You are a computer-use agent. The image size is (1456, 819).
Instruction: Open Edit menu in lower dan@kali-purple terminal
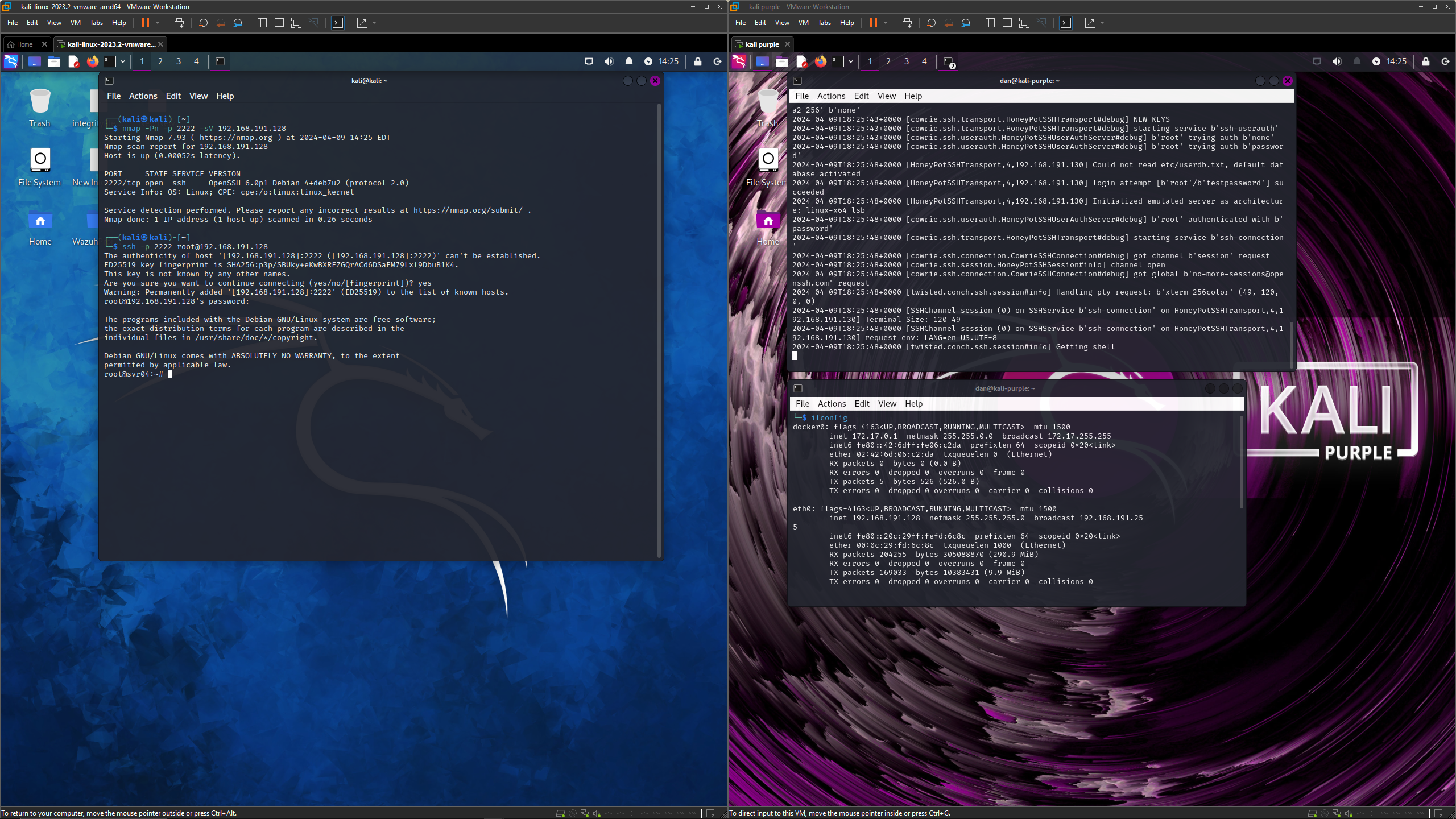coord(862,404)
